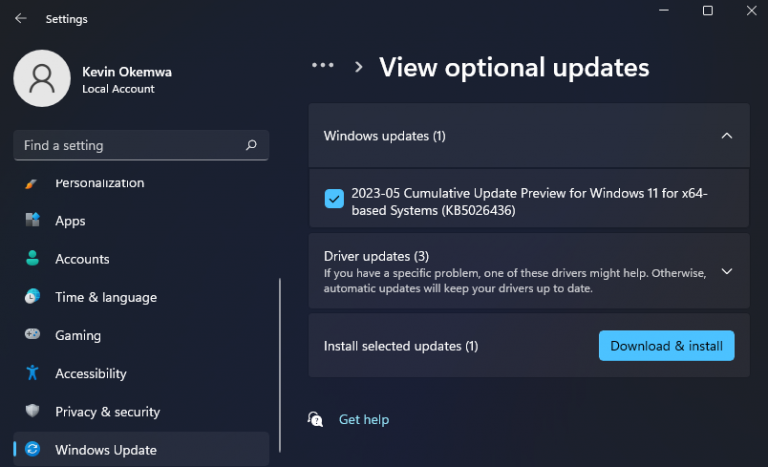
Task: Click the user profile avatar picture
Action: (x=42, y=78)
